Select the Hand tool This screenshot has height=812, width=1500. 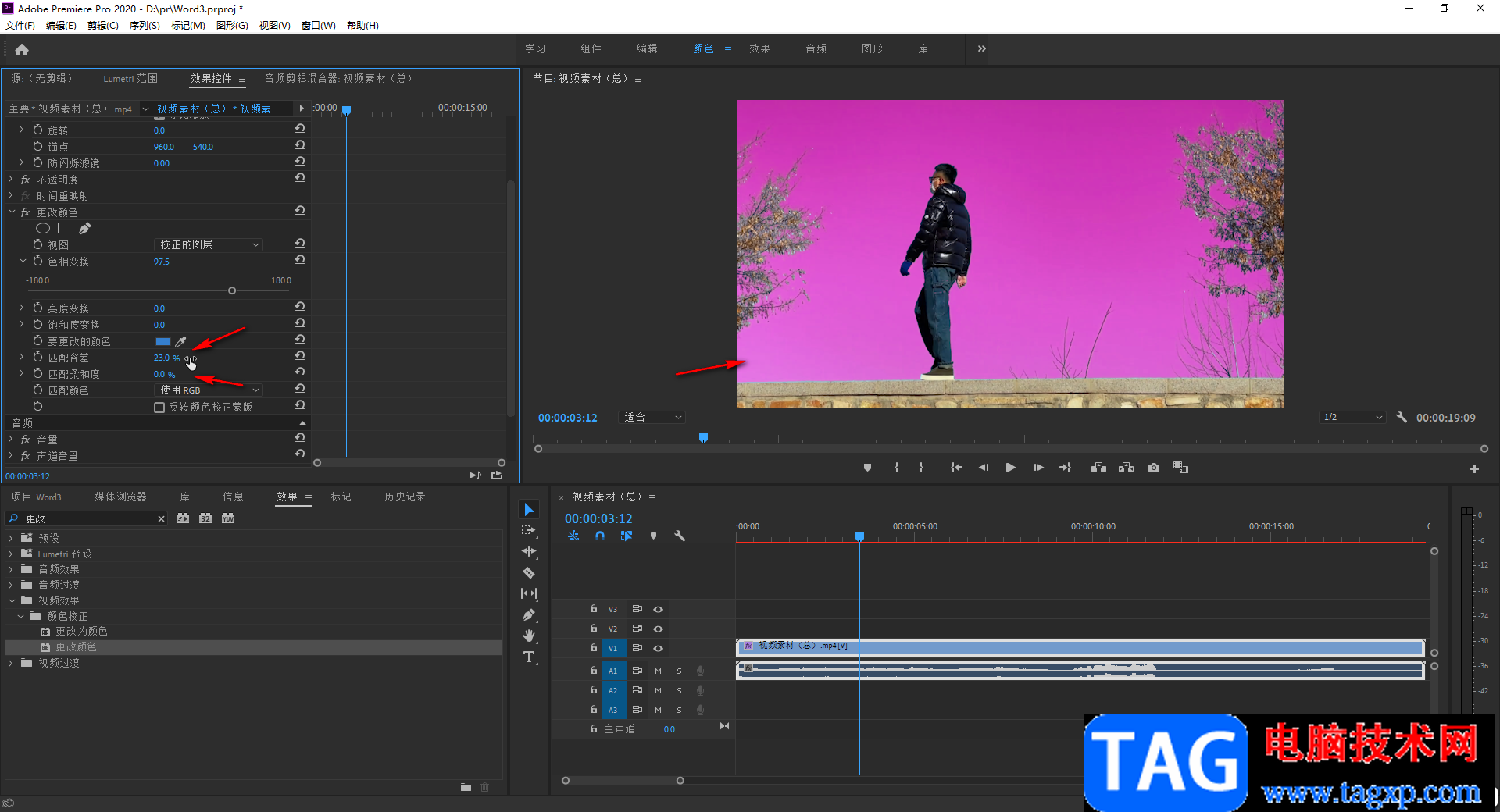click(529, 636)
